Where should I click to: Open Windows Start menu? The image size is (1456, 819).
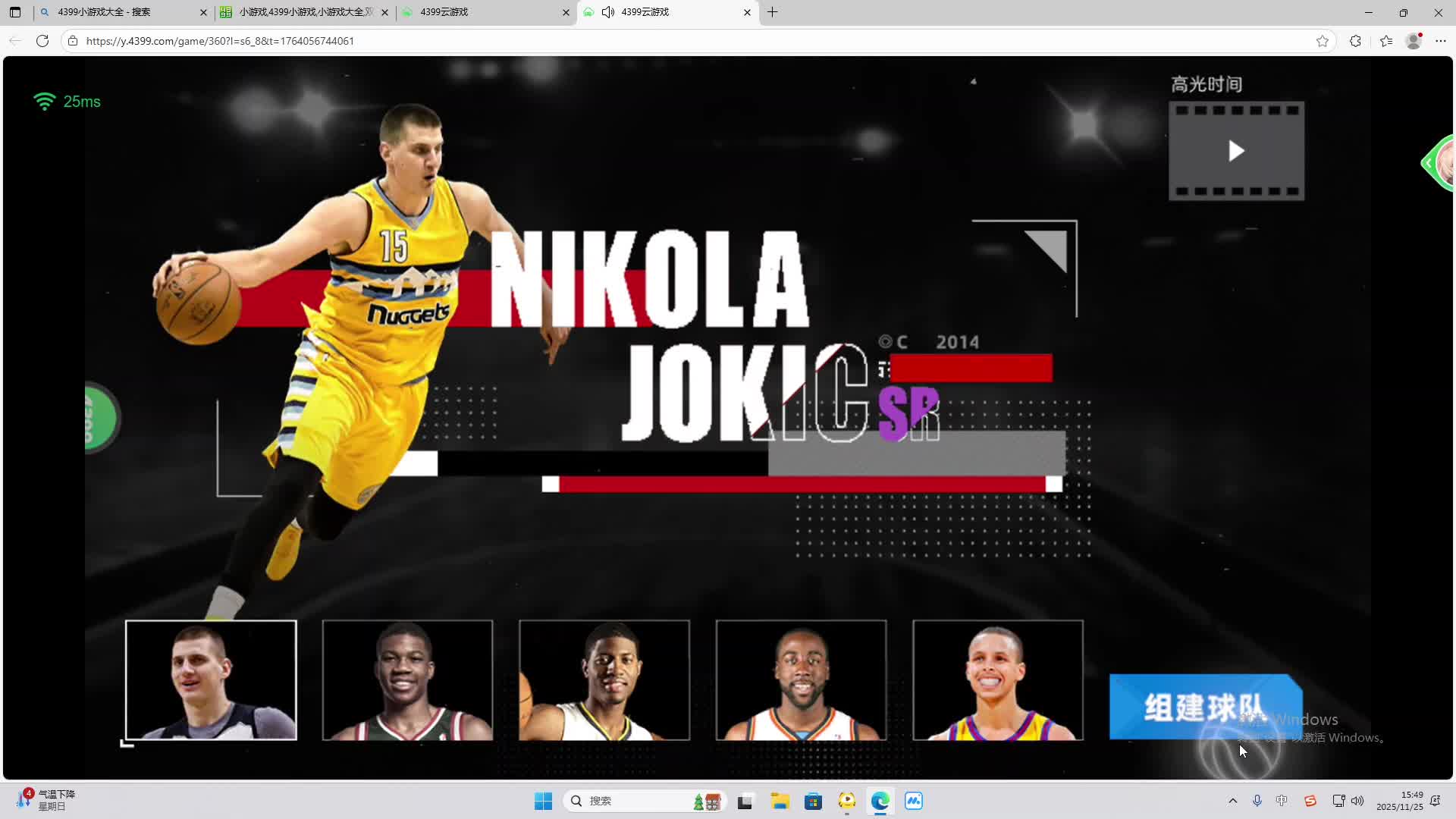click(x=543, y=801)
